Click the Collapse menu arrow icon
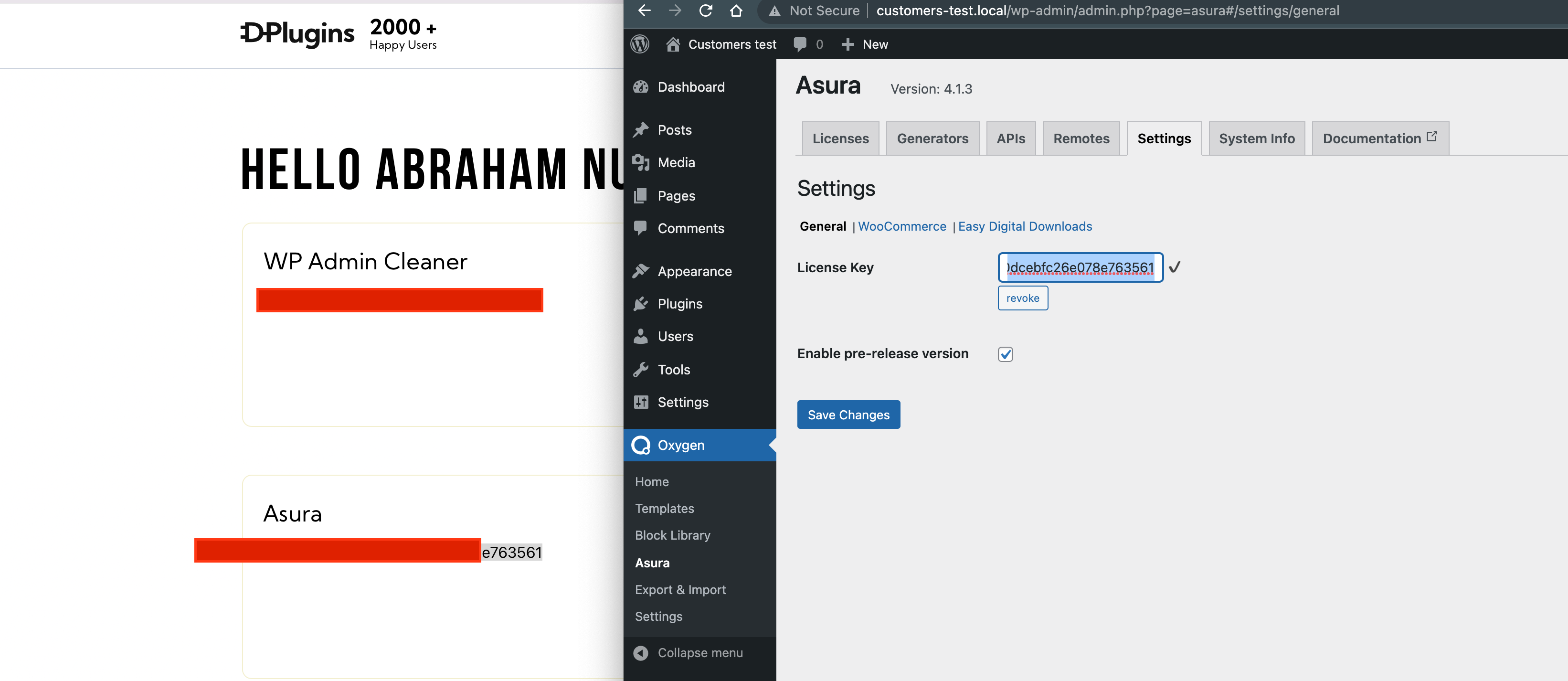This screenshot has width=1568, height=681. coord(640,652)
